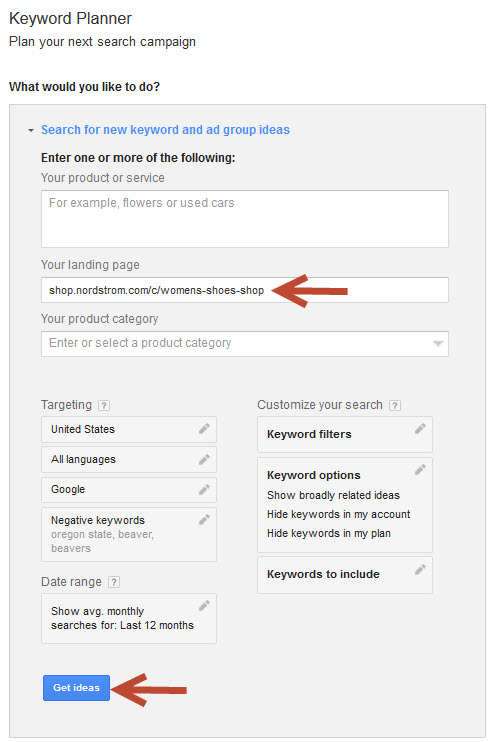Click the Enter or select a product category field
This screenshot has width=495, height=742.
245,344
